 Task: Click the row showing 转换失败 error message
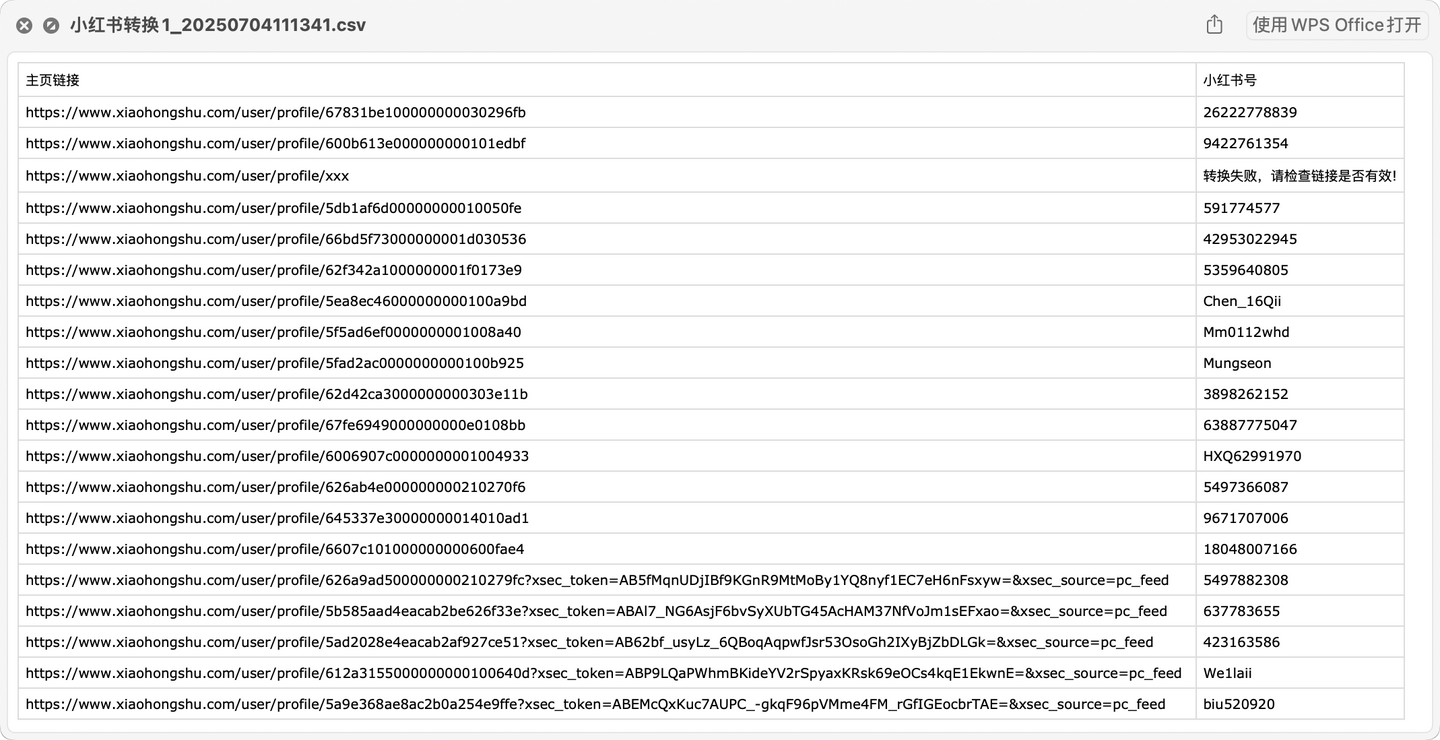(x=1298, y=175)
